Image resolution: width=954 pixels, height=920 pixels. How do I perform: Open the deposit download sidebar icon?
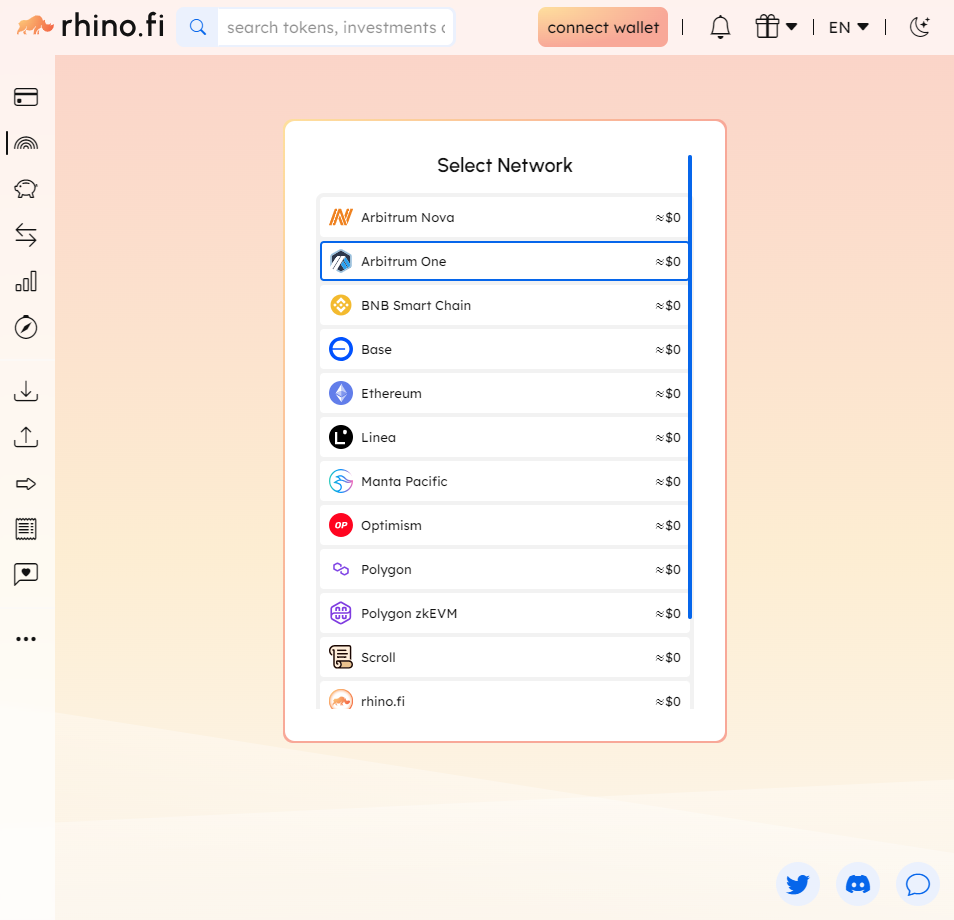[x=26, y=391]
